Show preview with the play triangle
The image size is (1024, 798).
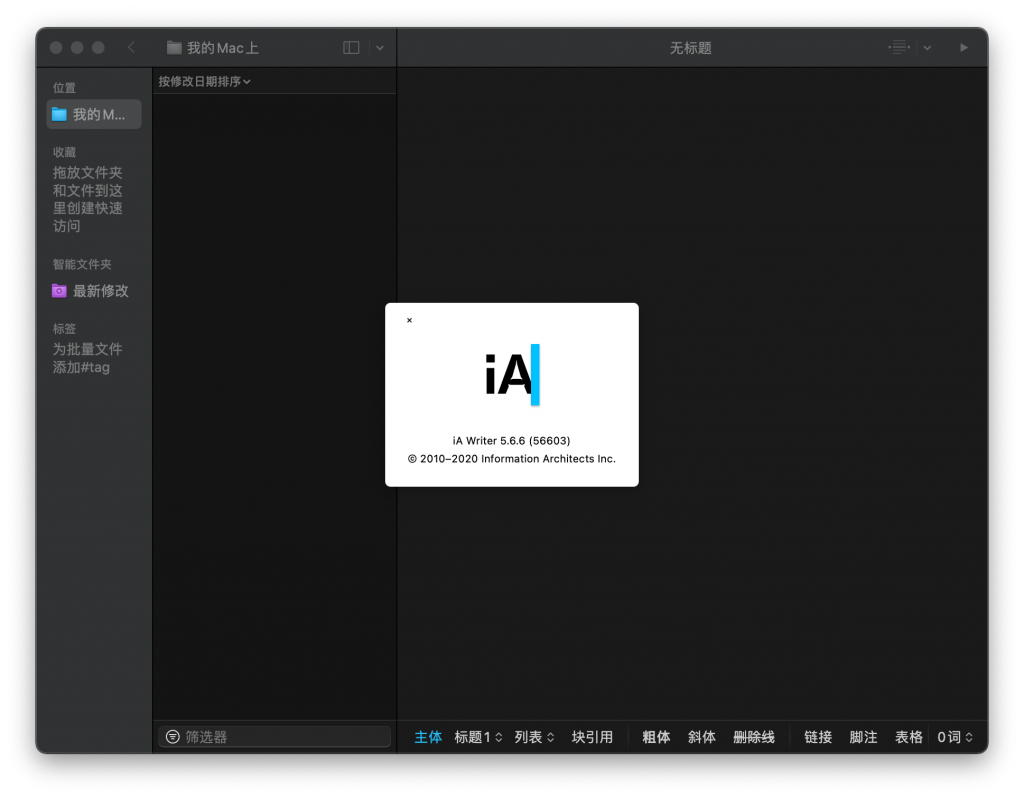point(964,47)
